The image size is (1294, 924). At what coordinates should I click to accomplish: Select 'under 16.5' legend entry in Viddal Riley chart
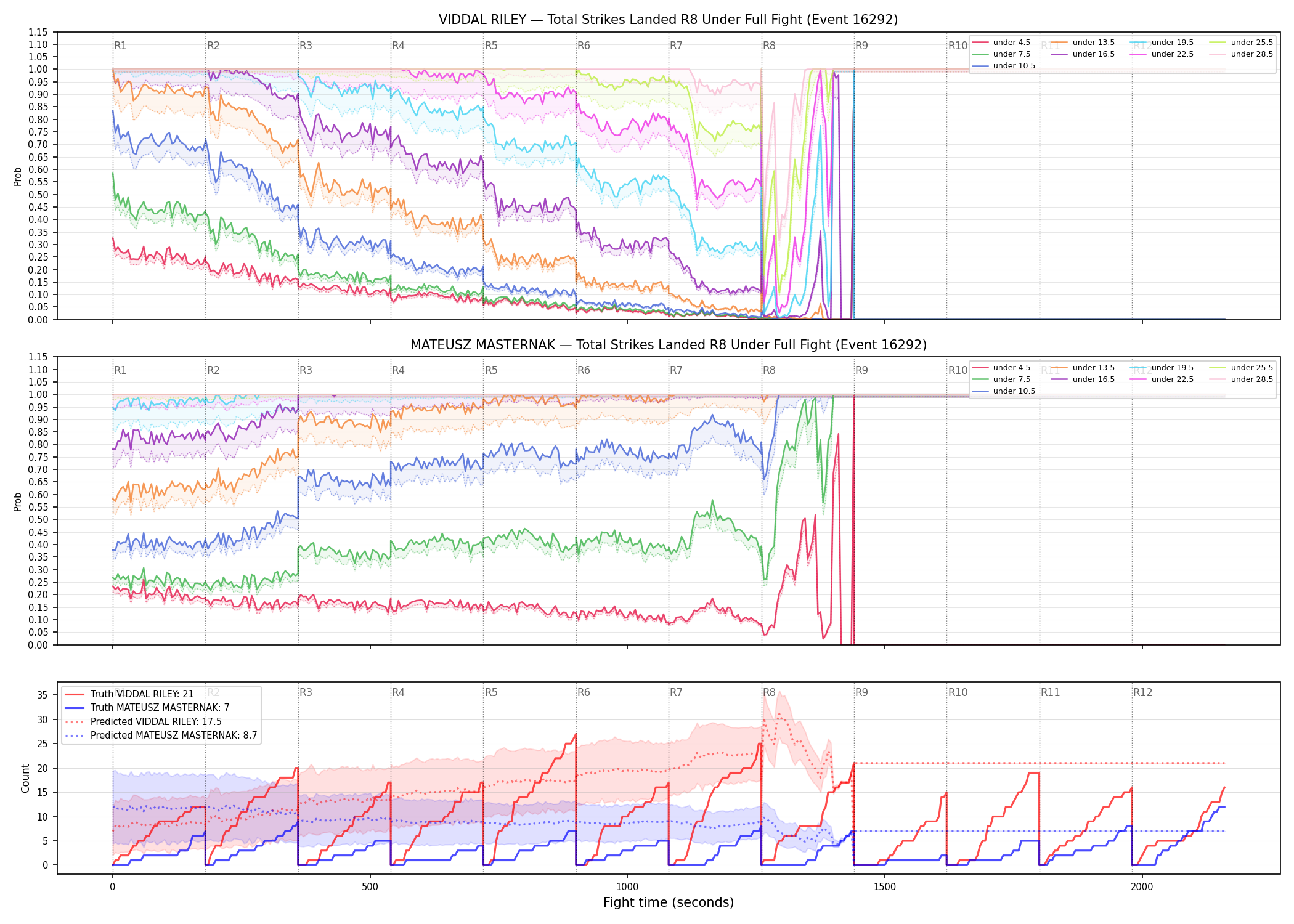[1083, 54]
